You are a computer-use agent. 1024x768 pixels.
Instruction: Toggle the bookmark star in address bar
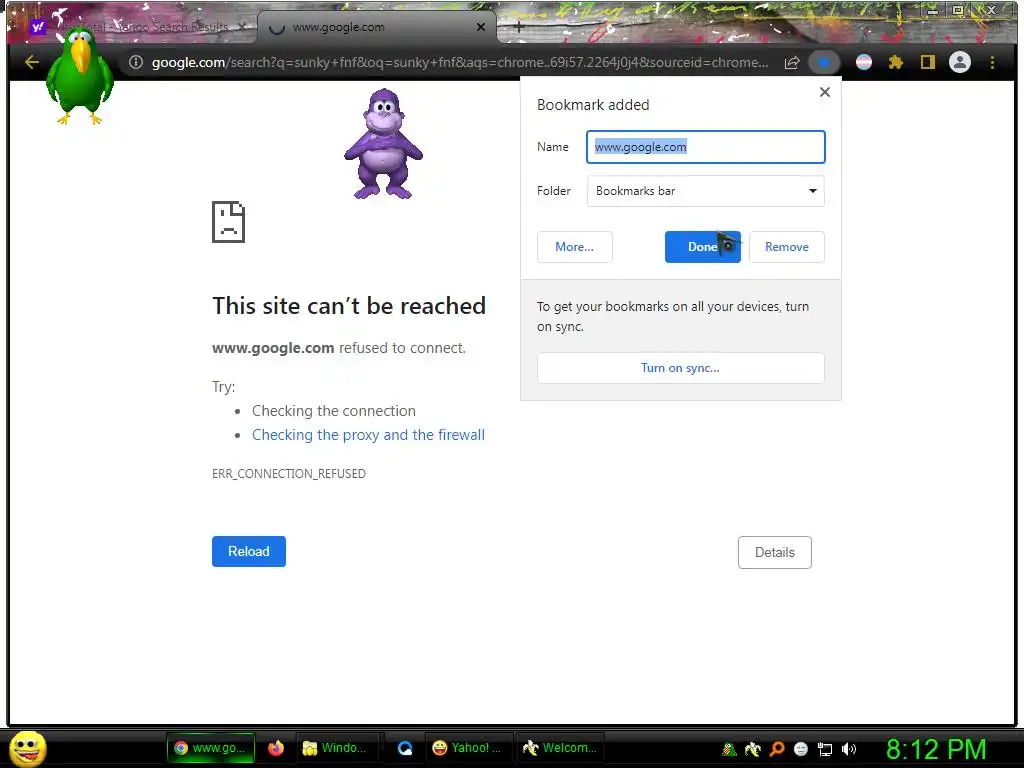click(x=824, y=62)
